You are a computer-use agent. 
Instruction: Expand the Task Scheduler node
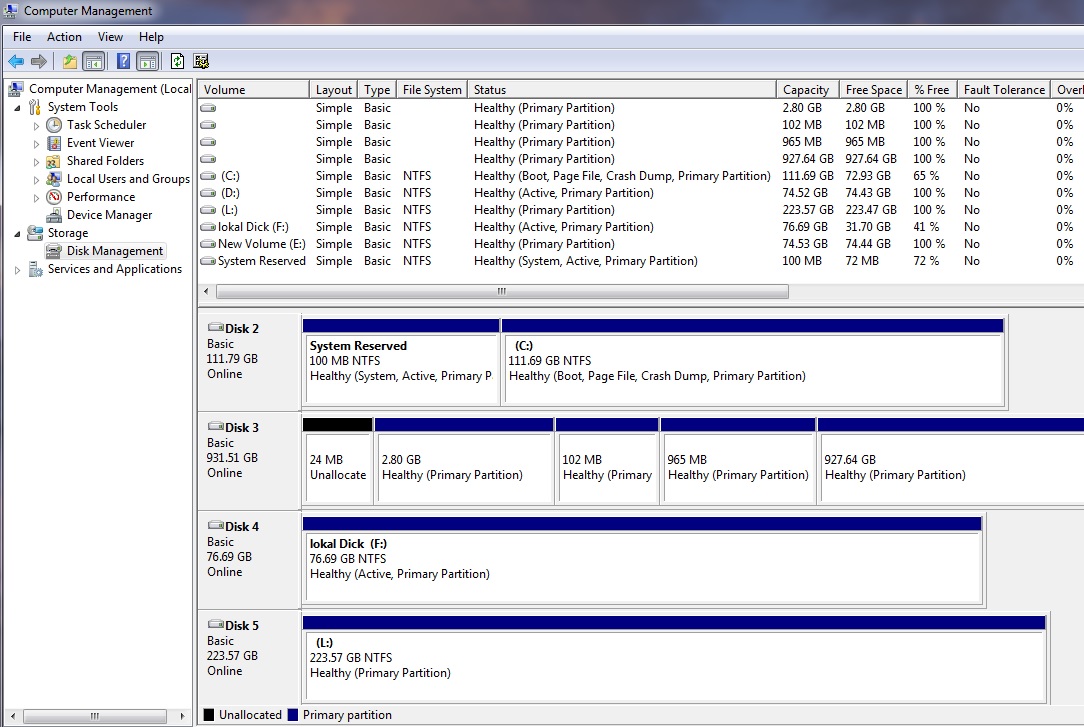coord(37,126)
